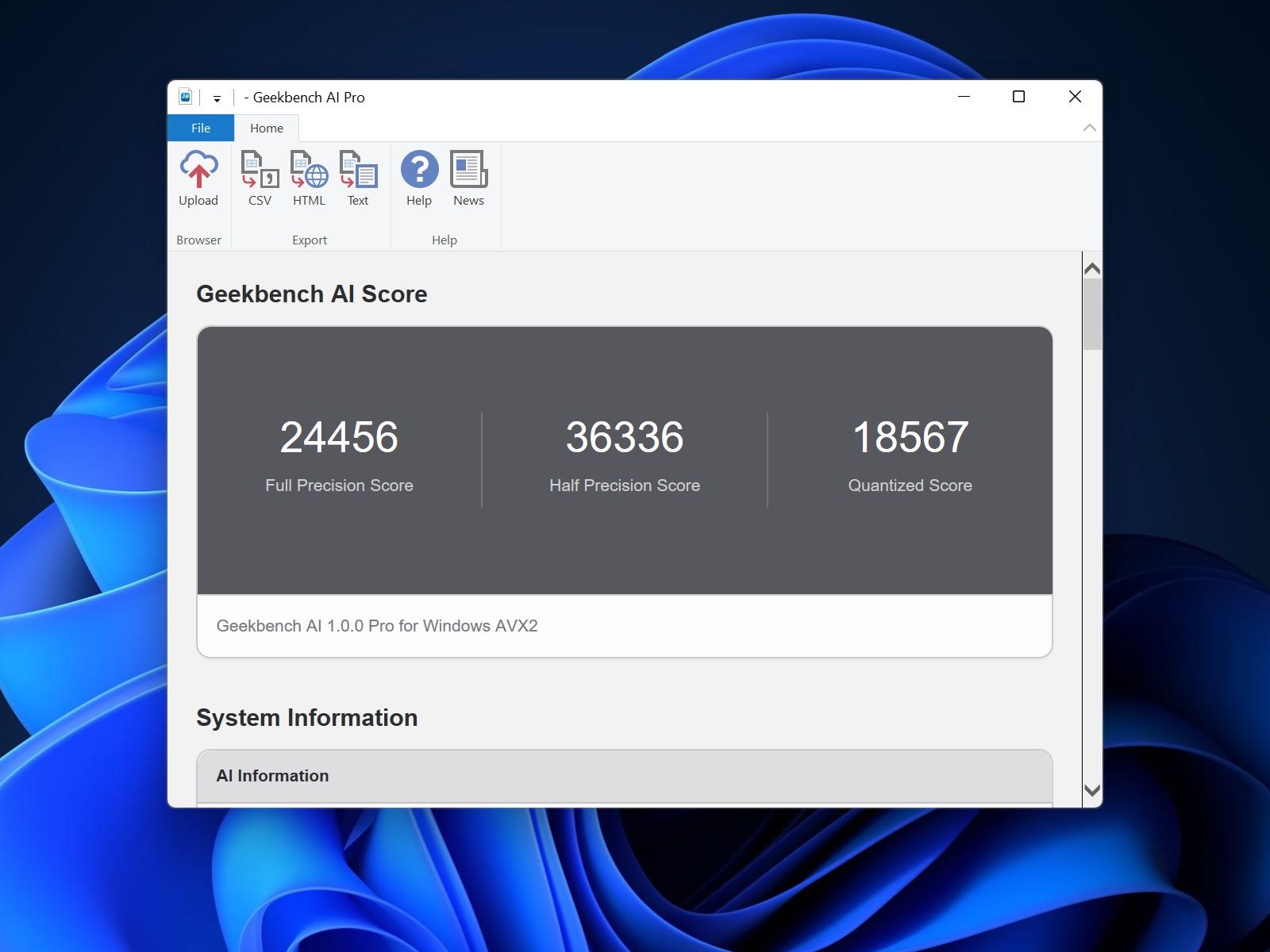Open the File menu
1270x952 pixels.
coord(200,128)
